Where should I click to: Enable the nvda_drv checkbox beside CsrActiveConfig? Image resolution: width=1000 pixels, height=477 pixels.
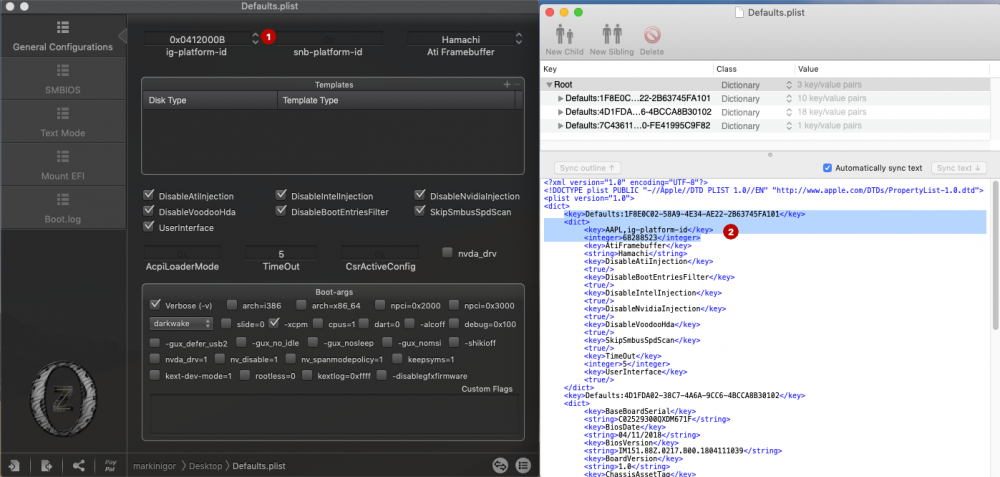pos(448,253)
